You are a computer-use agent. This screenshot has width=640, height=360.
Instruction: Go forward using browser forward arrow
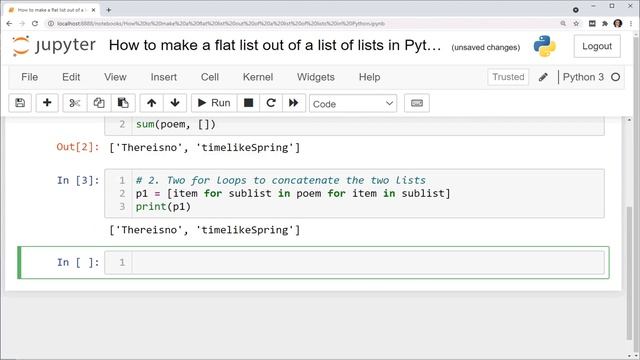tap(22, 24)
